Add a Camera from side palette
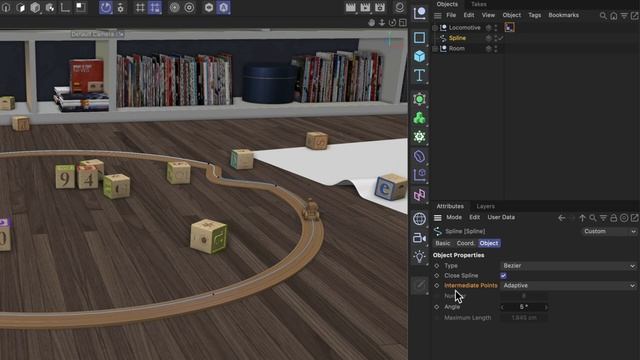Screen dimensions: 640x360 [419, 238]
